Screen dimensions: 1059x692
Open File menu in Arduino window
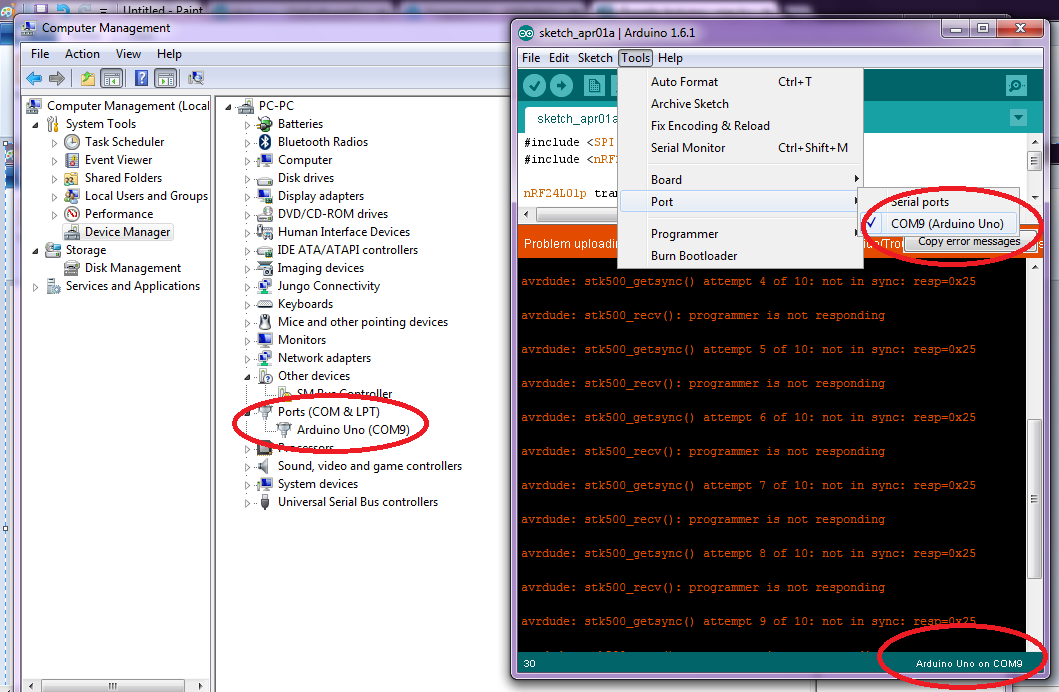tap(531, 58)
